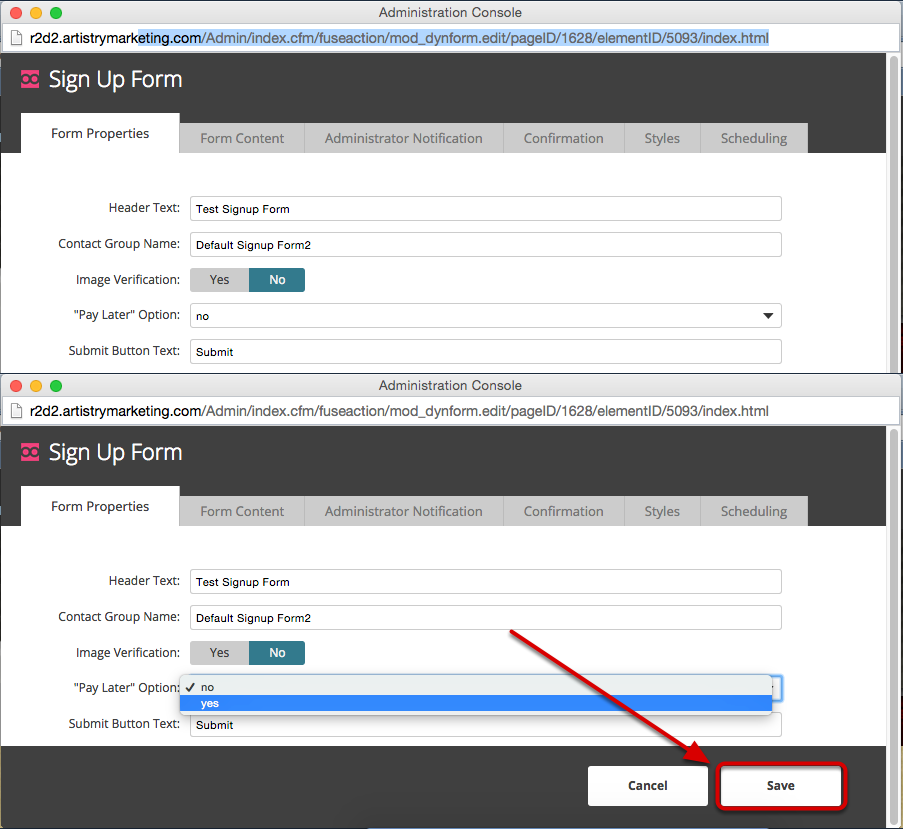Pick the checked "no" option in Pay Later list

coord(476,687)
